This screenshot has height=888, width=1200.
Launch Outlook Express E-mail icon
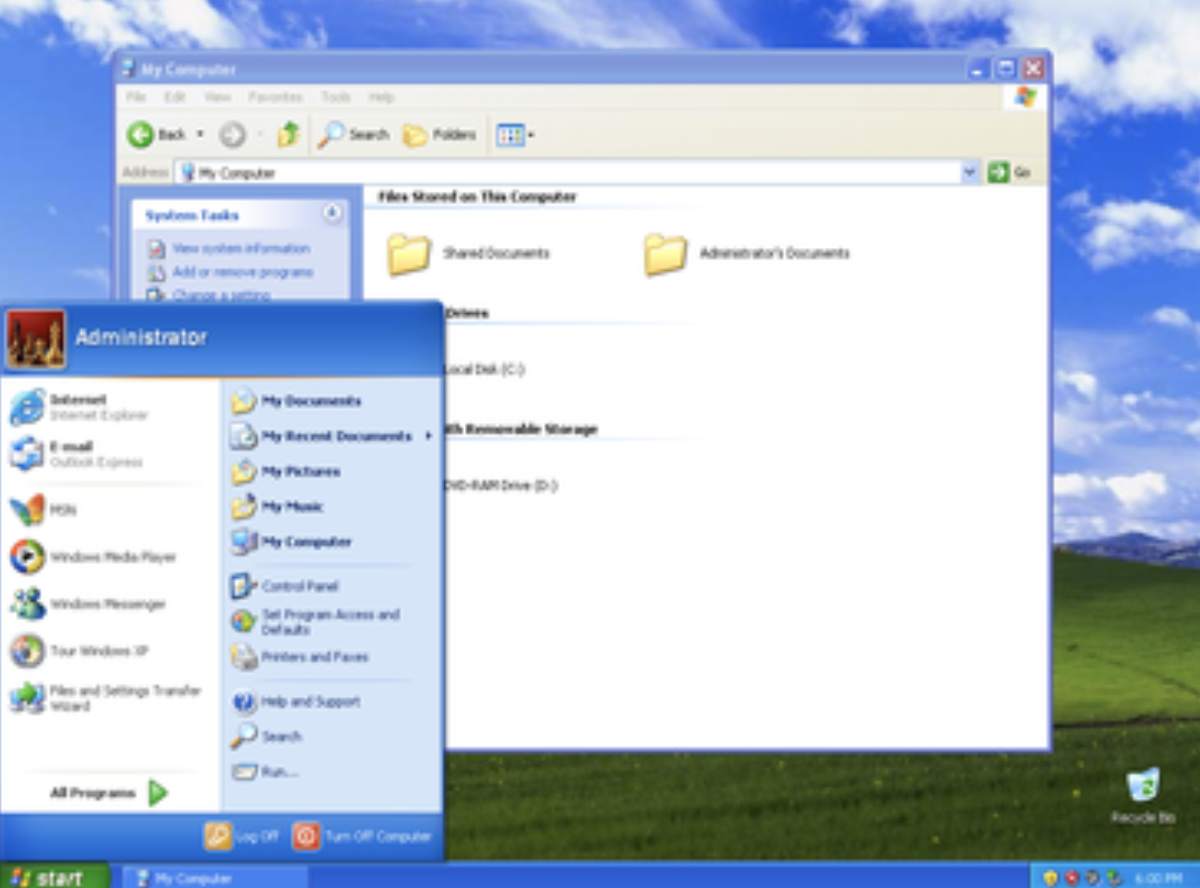click(27, 454)
